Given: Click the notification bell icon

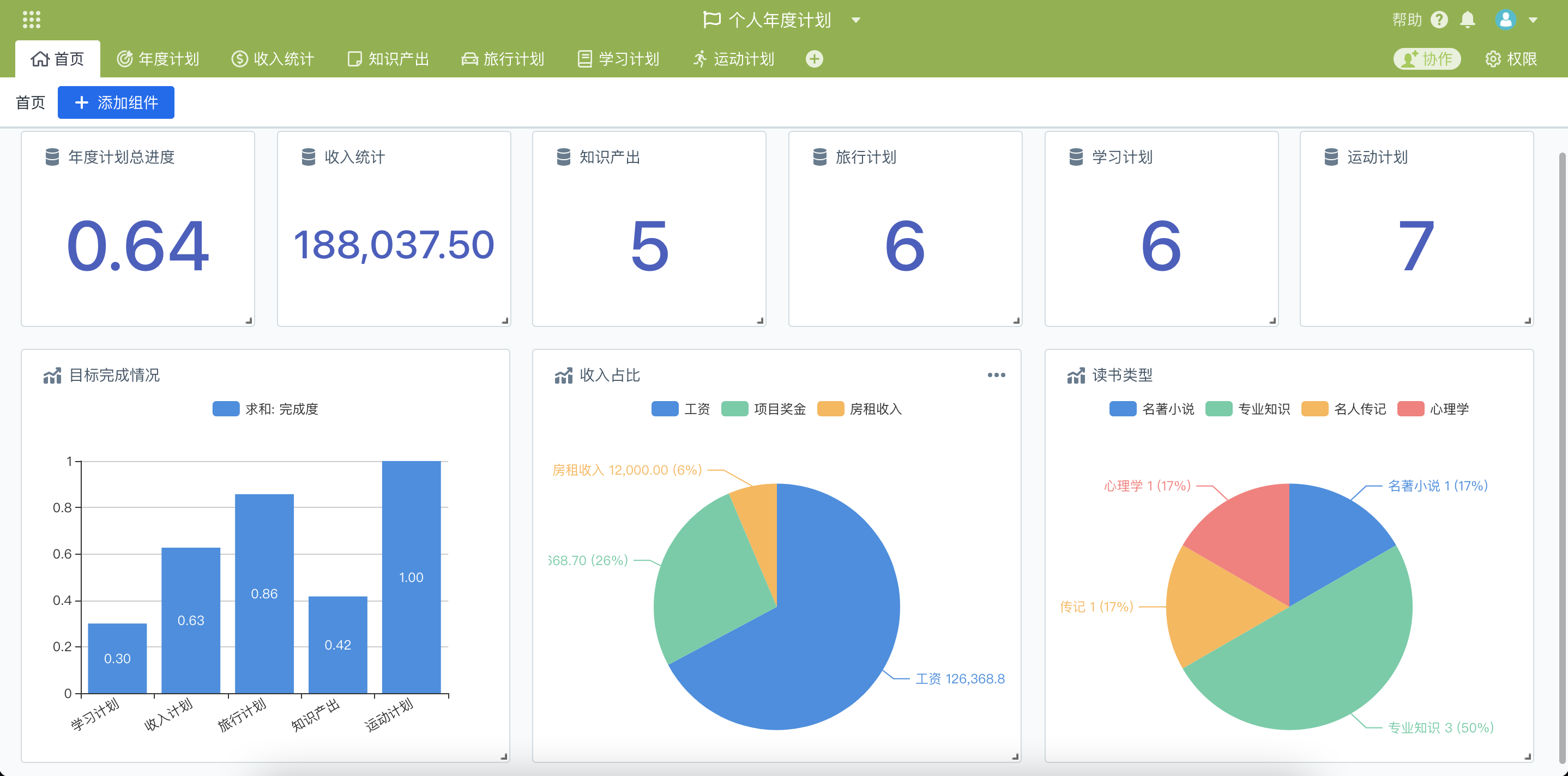Looking at the screenshot, I should tap(1467, 19).
